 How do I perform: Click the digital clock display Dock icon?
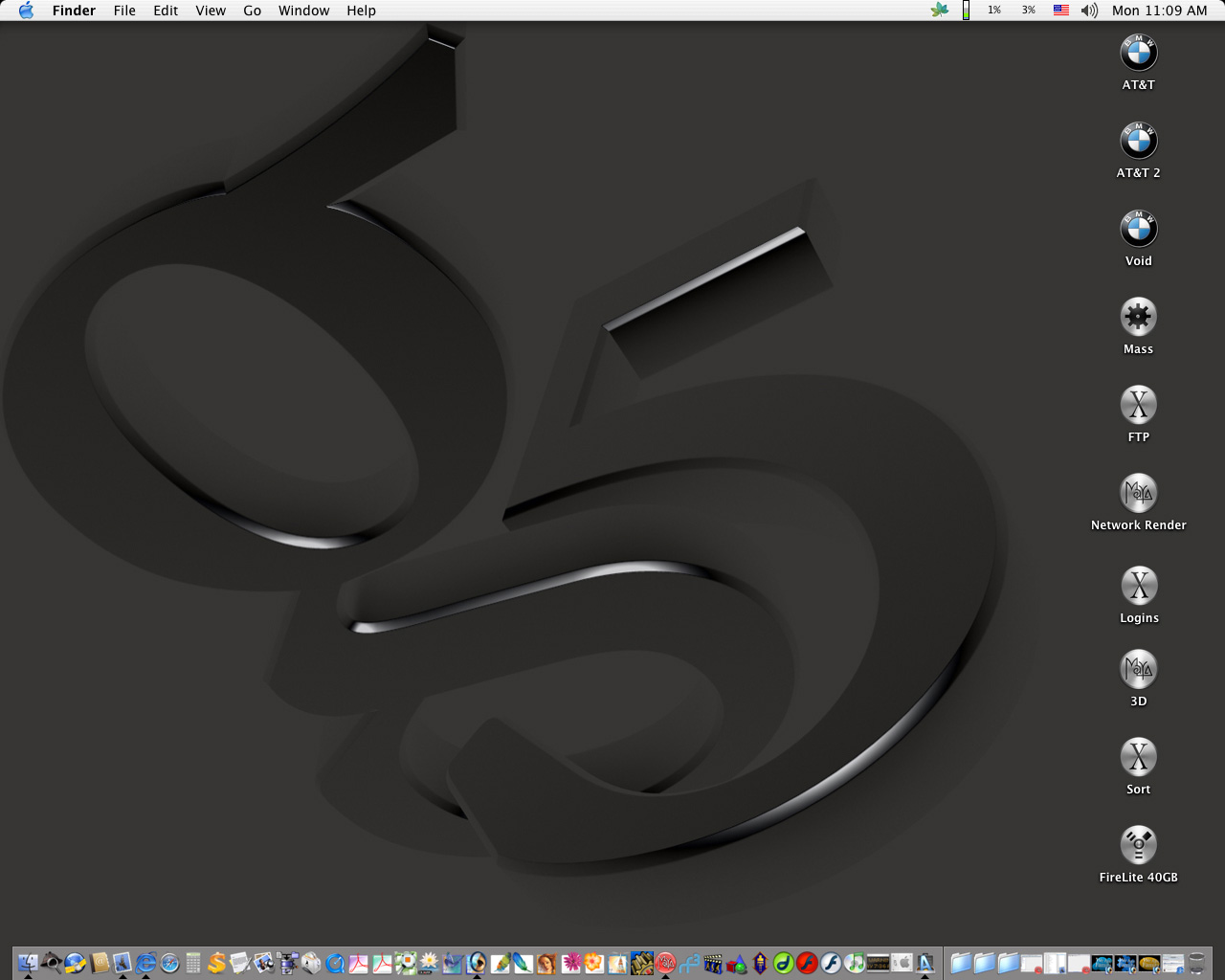pos(878,962)
